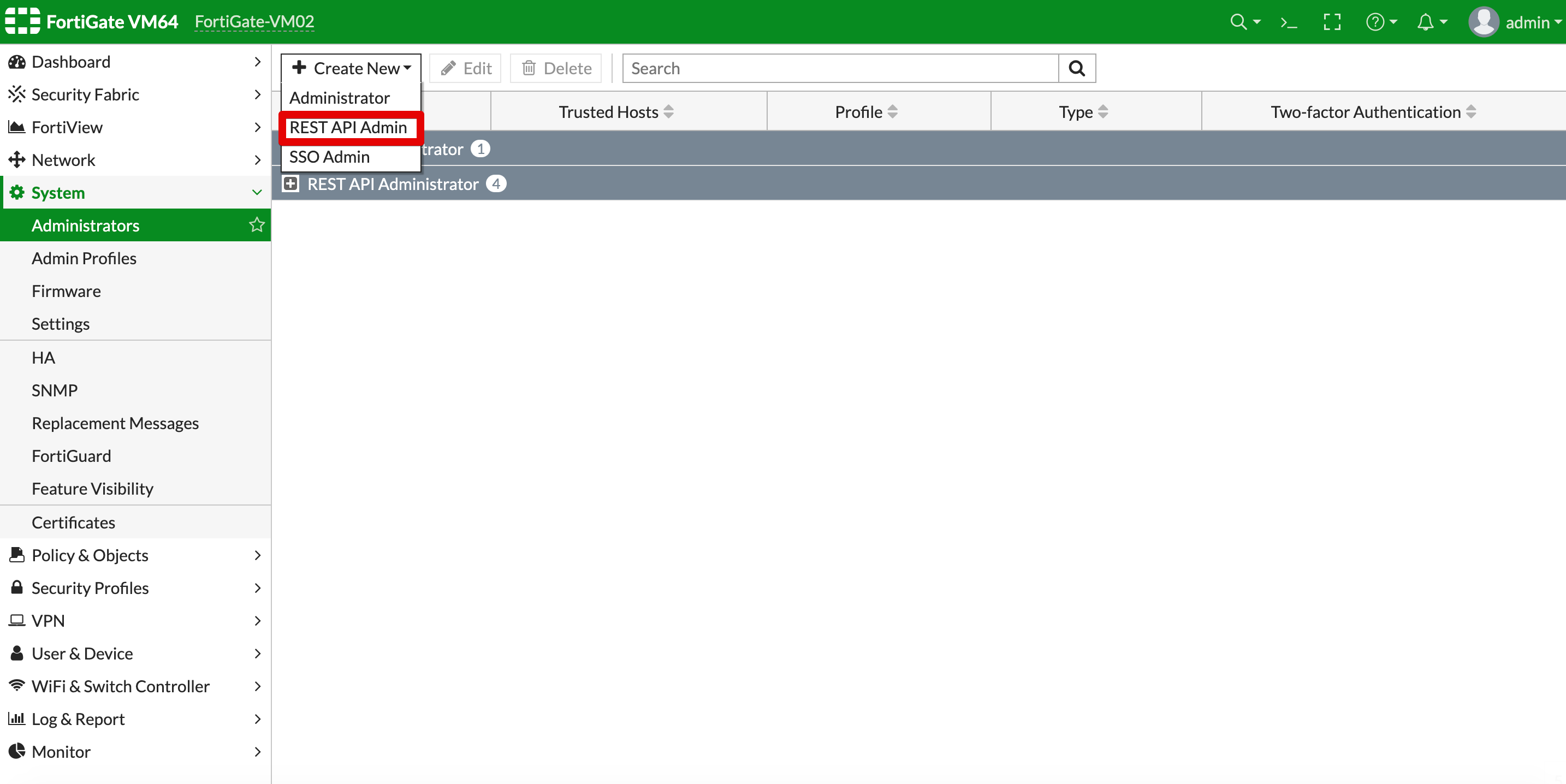Image resolution: width=1566 pixels, height=784 pixels.
Task: Open the top bar global search icon
Action: pyautogui.click(x=1244, y=22)
